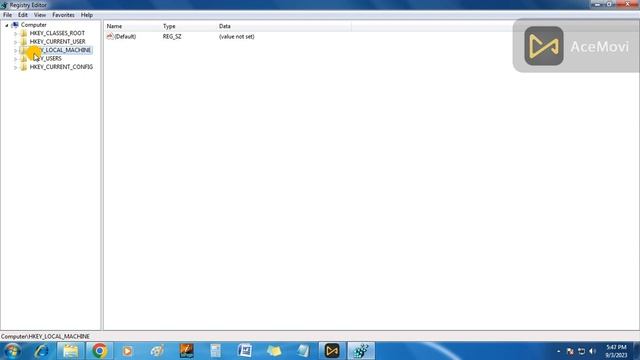Open the Windows Start menu

(x=12, y=351)
